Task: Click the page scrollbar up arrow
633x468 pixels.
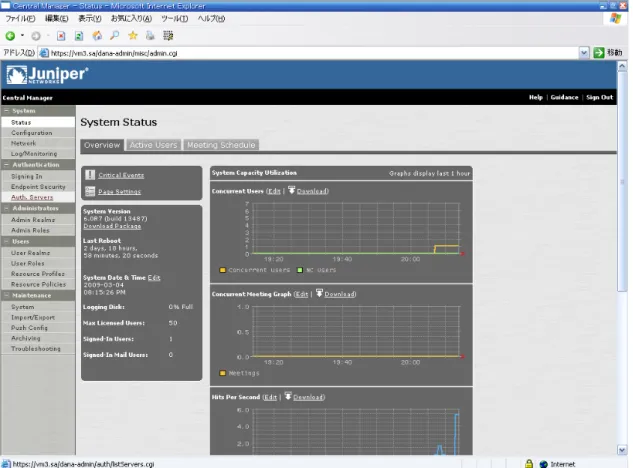Action: [622, 65]
